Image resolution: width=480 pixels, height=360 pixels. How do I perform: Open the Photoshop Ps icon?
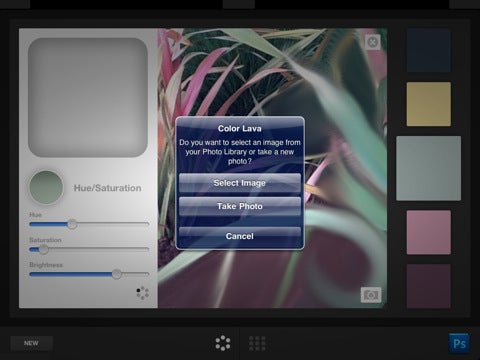pyautogui.click(x=459, y=343)
